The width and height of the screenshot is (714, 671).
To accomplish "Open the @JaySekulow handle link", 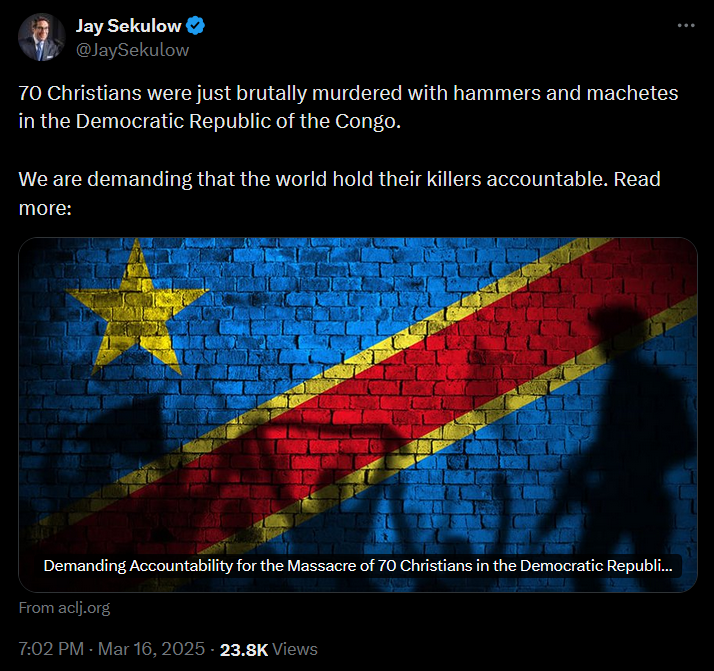I will pos(132,50).
